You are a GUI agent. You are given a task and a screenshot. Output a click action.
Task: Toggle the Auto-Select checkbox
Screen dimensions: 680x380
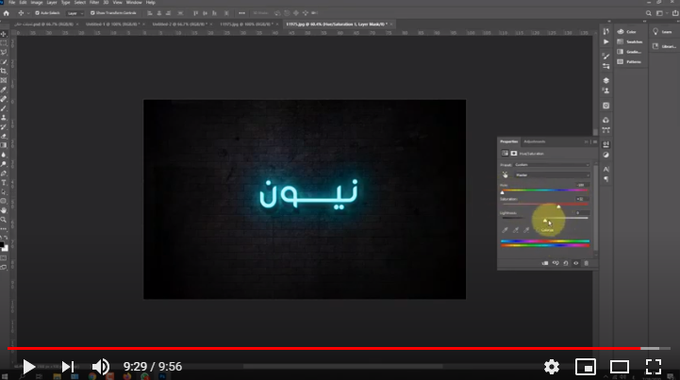[37, 13]
